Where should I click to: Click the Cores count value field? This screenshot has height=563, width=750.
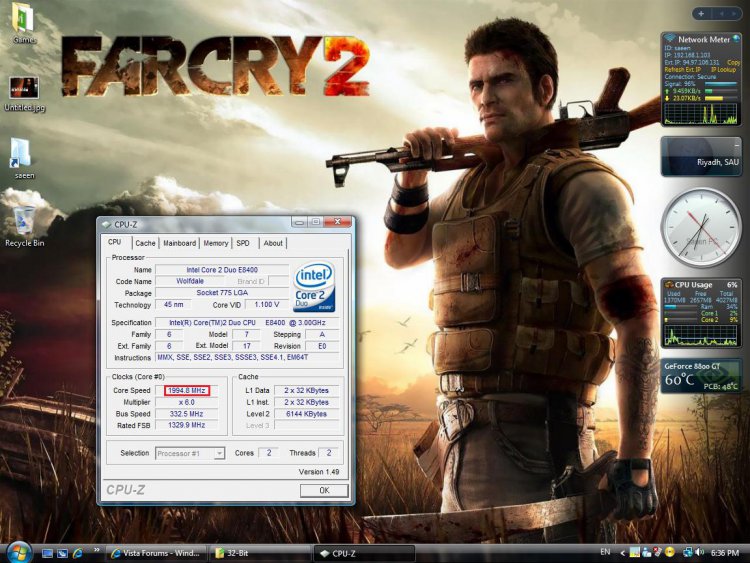pyautogui.click(x=269, y=453)
